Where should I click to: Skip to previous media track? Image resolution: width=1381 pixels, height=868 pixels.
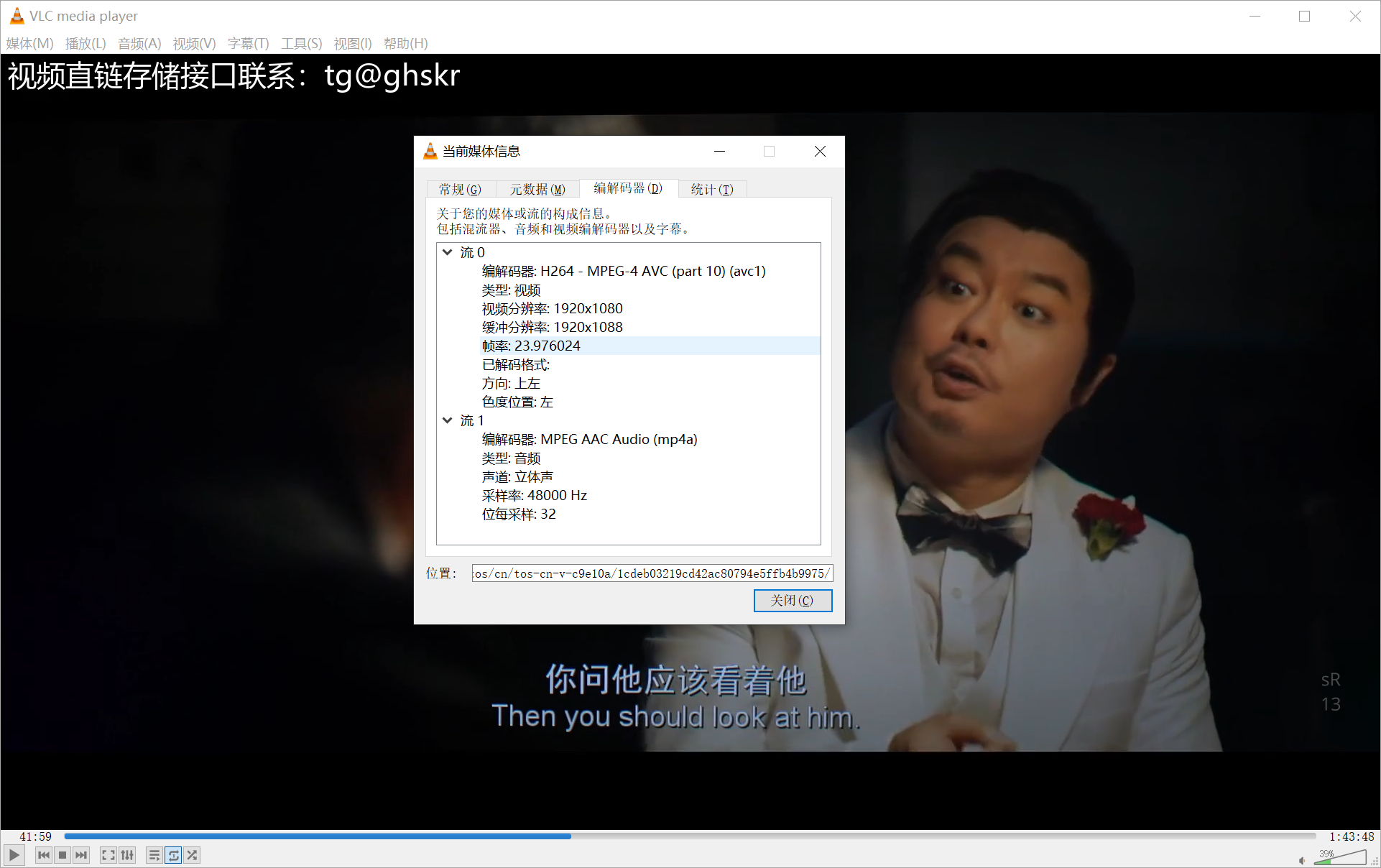point(44,855)
